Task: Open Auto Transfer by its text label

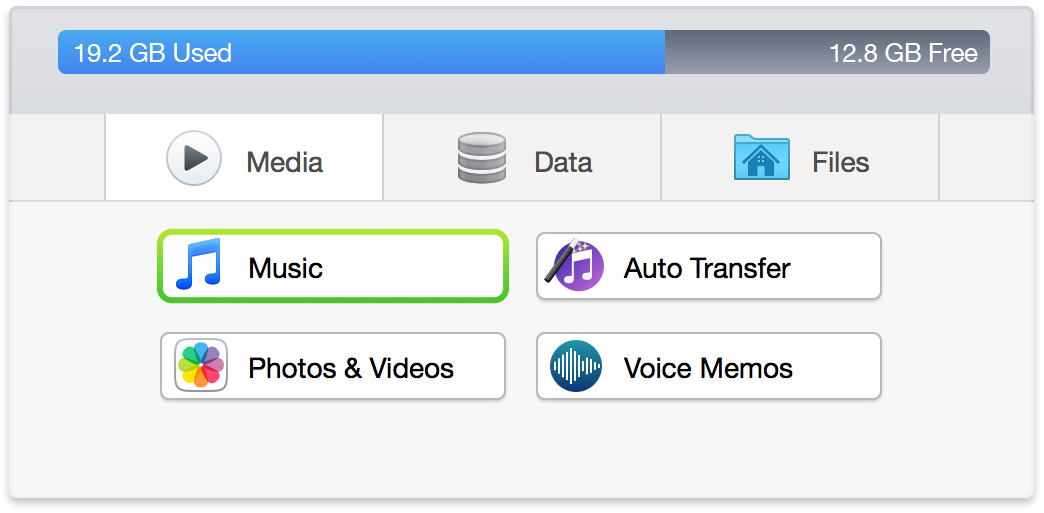Action: [x=707, y=268]
